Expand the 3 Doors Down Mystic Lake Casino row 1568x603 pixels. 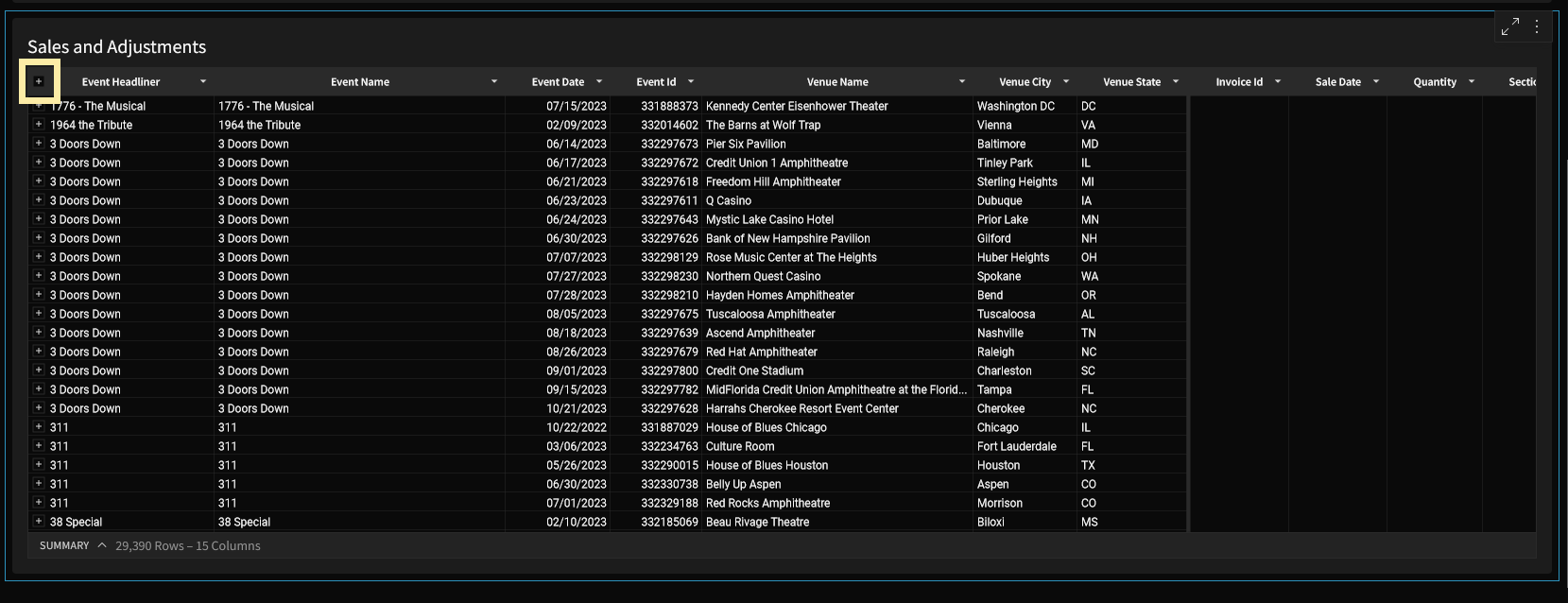click(39, 218)
